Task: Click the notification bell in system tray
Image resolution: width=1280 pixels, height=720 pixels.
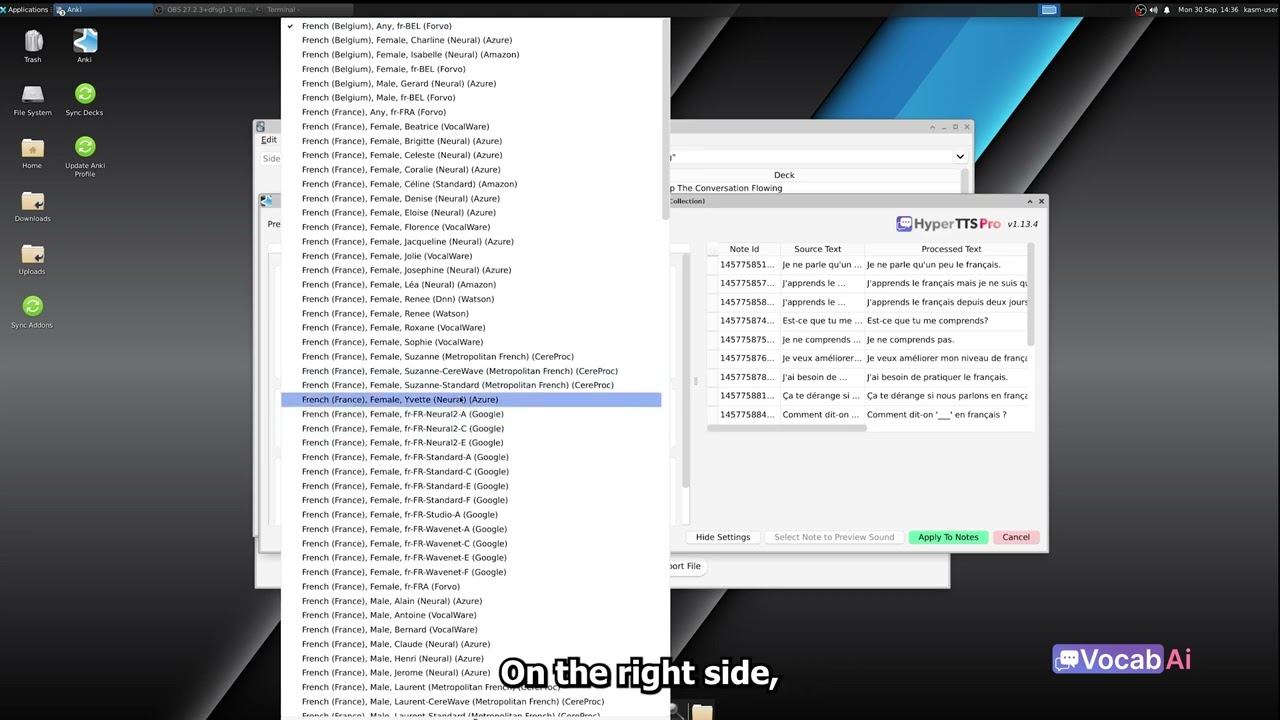Action: coord(1166,10)
